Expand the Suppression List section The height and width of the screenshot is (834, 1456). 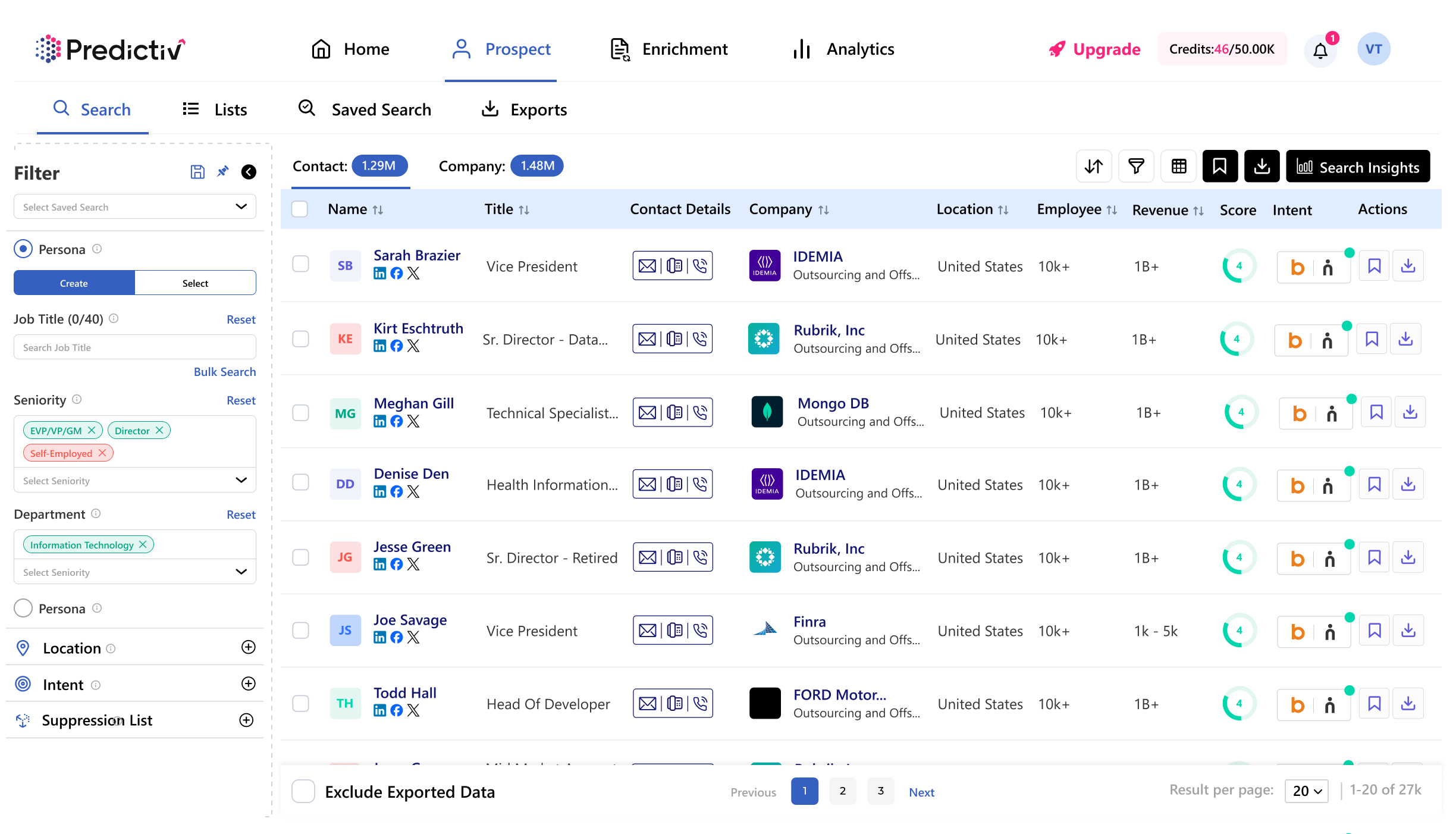tap(246, 720)
